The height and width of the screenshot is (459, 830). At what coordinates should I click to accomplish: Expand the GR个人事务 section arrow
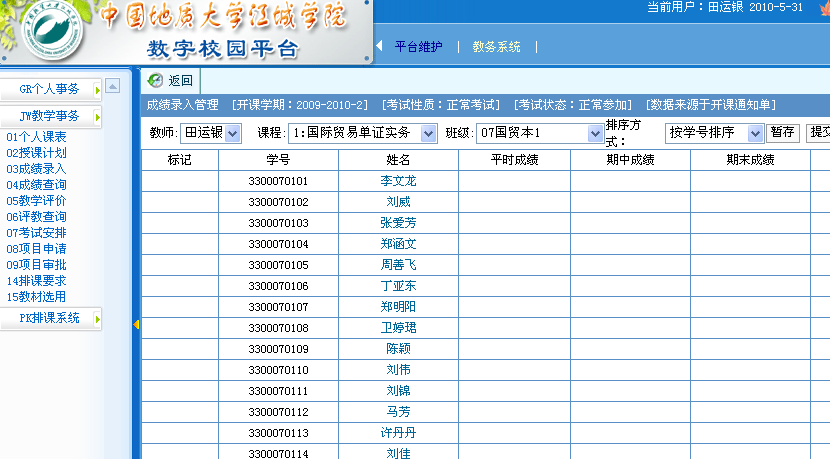[97, 91]
